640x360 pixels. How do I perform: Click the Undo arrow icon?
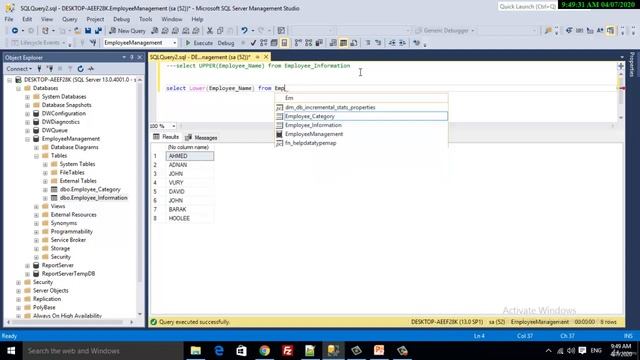point(244,31)
